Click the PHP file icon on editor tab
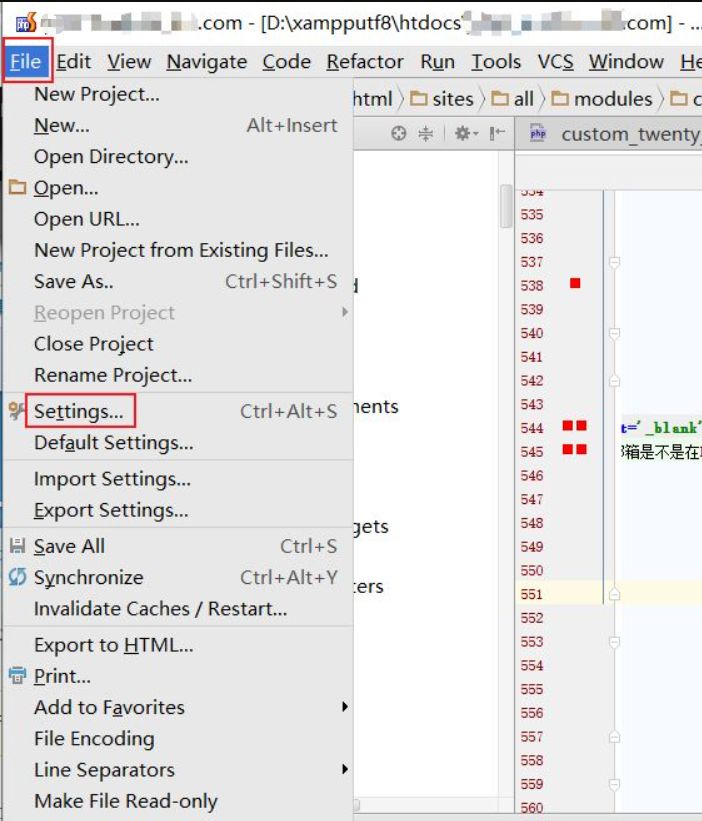 pyautogui.click(x=537, y=134)
